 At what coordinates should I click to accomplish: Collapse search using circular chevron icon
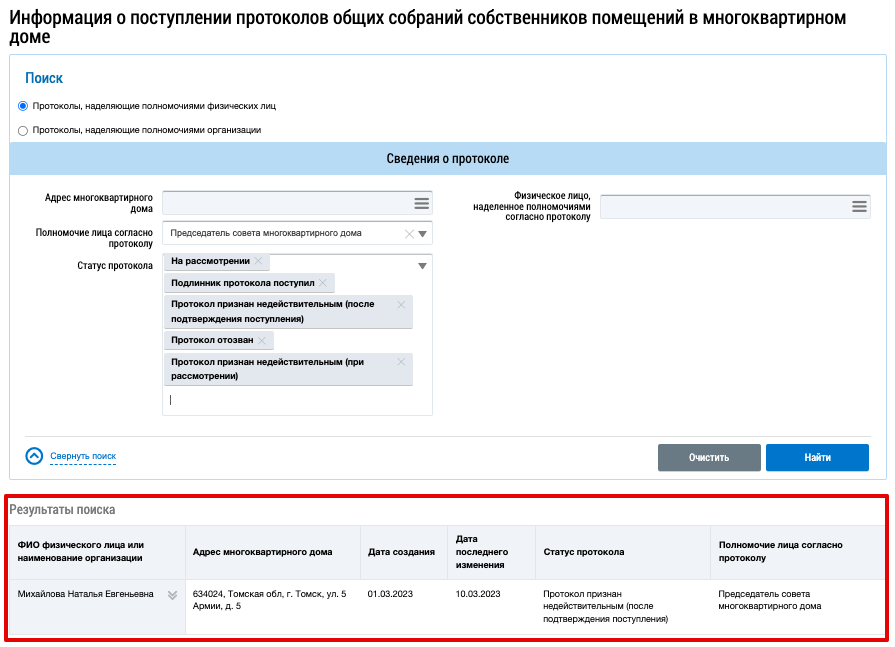(34, 456)
